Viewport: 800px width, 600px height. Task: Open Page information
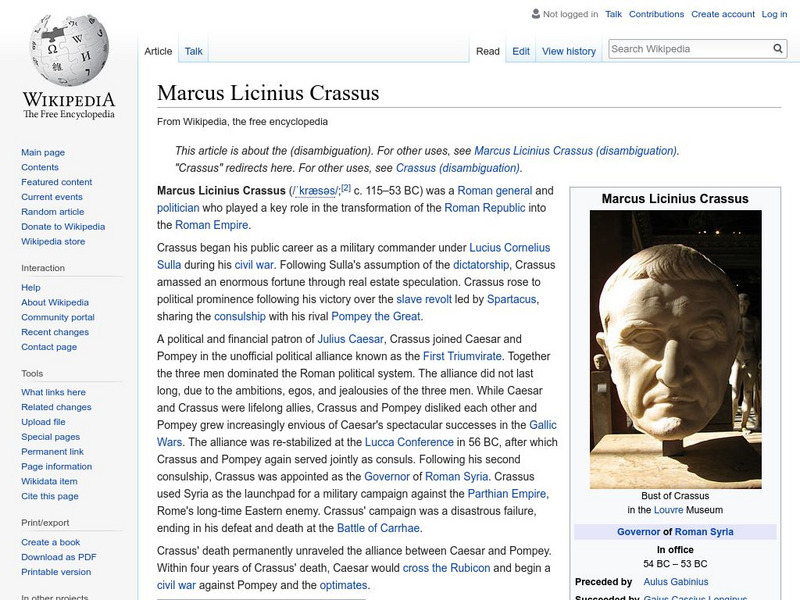click(x=57, y=466)
